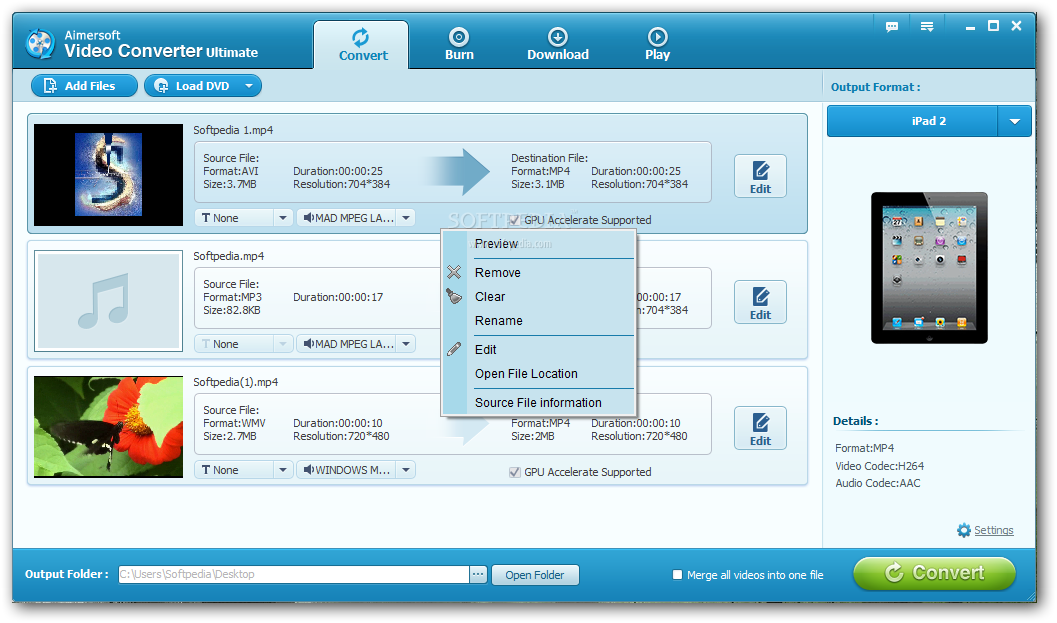Click the Add Files icon
Viewport: 1057px width, 623px height.
(x=48, y=85)
